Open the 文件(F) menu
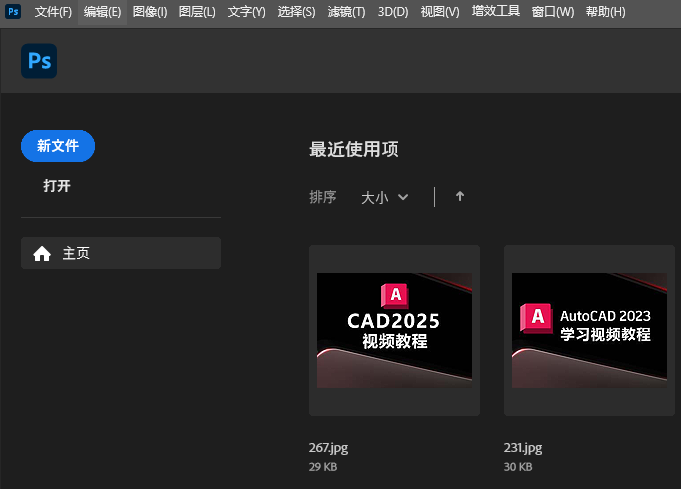The width and height of the screenshot is (681, 489). pyautogui.click(x=53, y=12)
